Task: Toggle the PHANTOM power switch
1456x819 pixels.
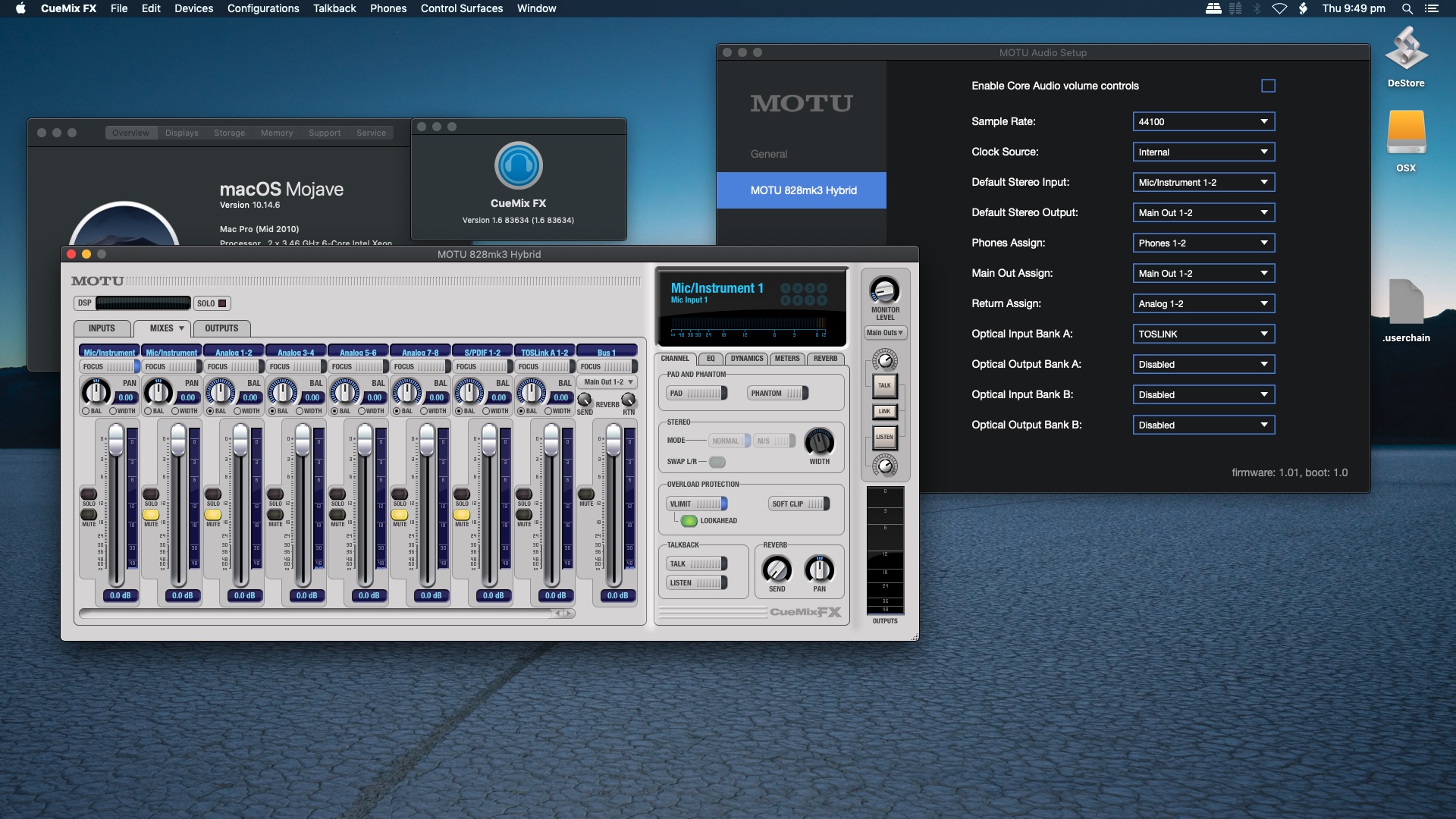Action: [x=777, y=393]
